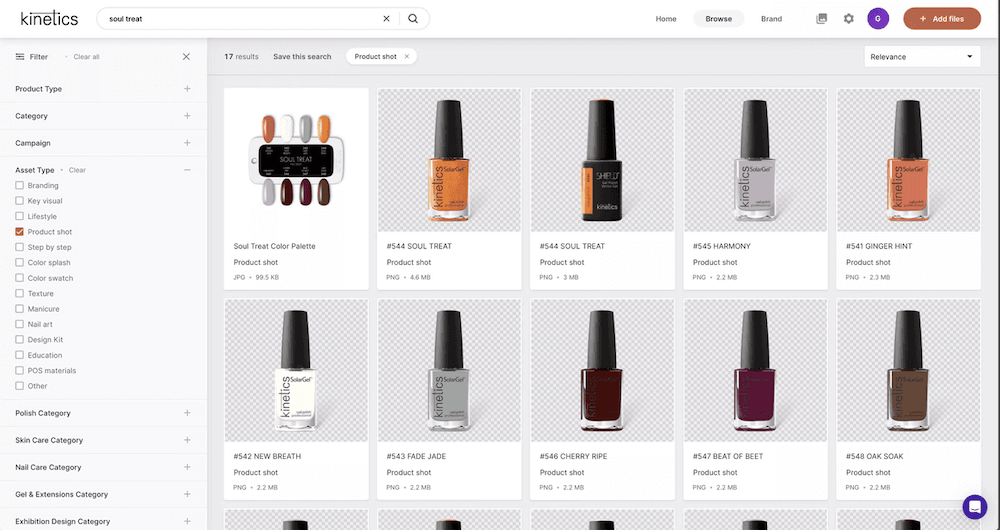Select the Browse tab
Viewport: 1000px width, 530px height.
click(x=719, y=18)
